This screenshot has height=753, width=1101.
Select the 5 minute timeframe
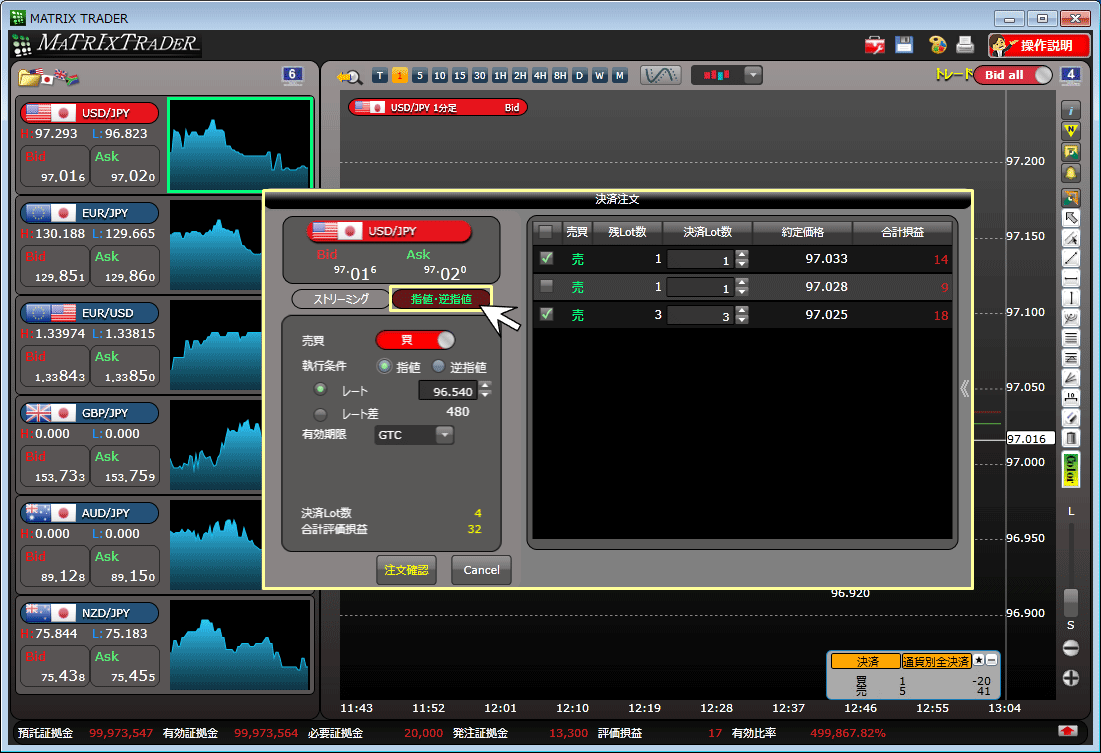click(x=420, y=76)
